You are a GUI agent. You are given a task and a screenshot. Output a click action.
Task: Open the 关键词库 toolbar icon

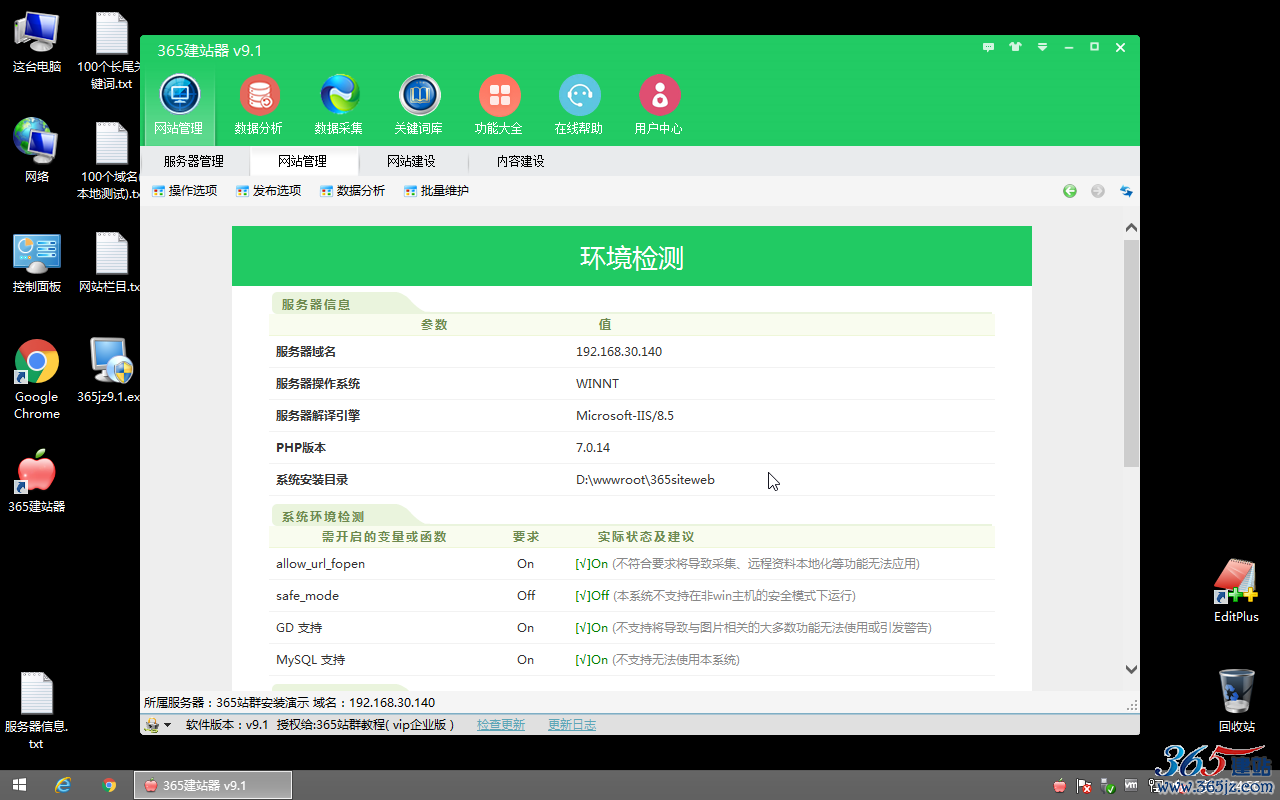419,104
